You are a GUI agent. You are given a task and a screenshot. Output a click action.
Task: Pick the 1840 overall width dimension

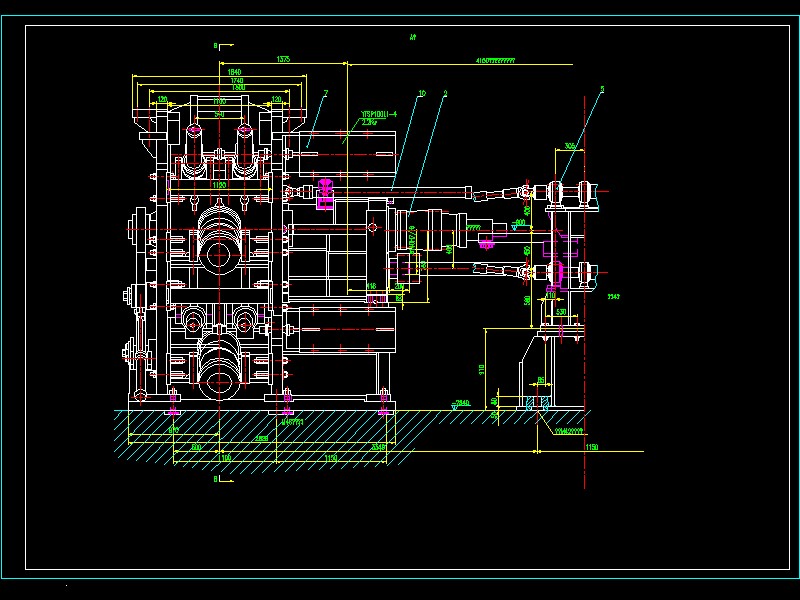click(234, 72)
